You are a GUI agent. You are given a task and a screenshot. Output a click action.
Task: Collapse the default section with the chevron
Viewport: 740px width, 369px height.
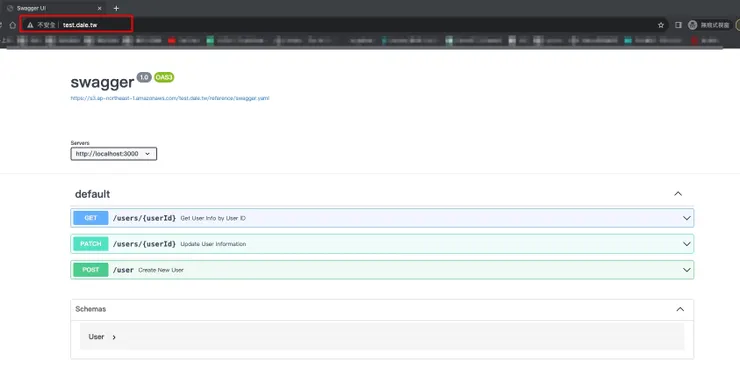(678, 193)
